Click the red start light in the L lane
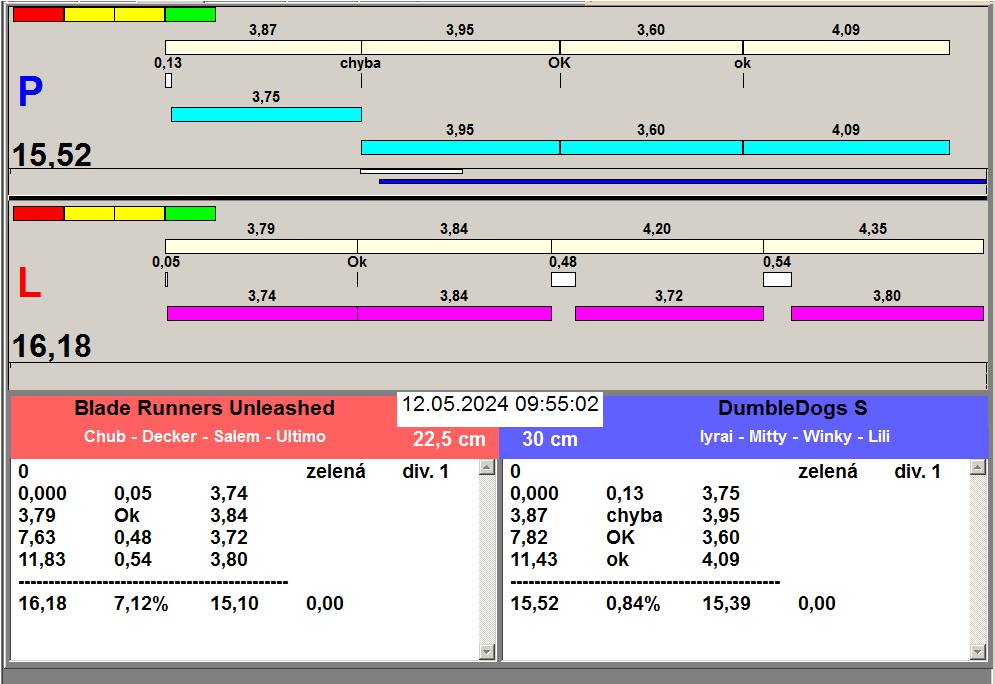995x684 pixels. click(39, 213)
